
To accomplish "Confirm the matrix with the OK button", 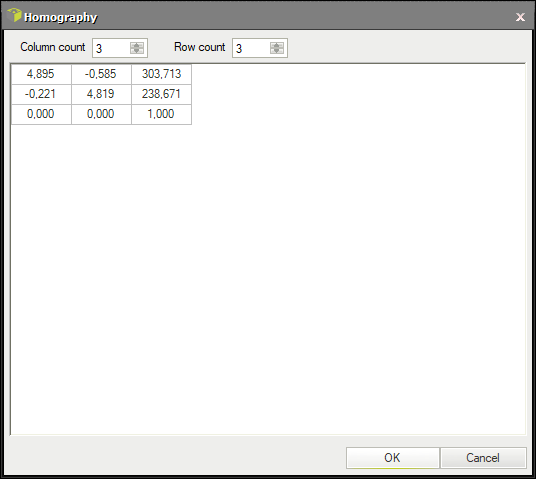I will pyautogui.click(x=392, y=458).
